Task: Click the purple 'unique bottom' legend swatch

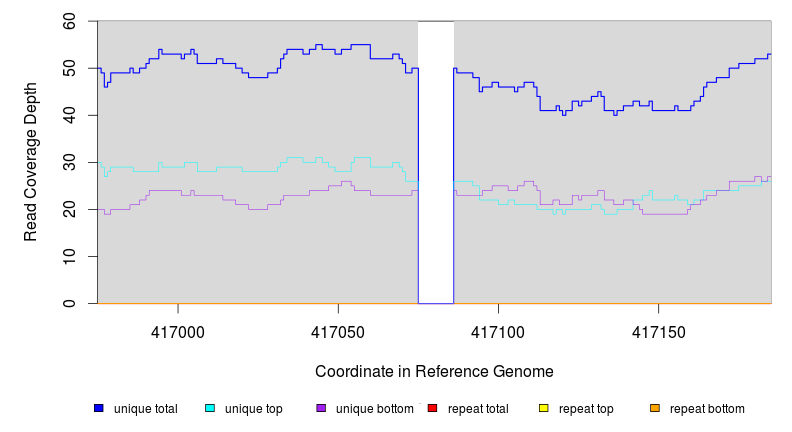Action: pos(321,408)
